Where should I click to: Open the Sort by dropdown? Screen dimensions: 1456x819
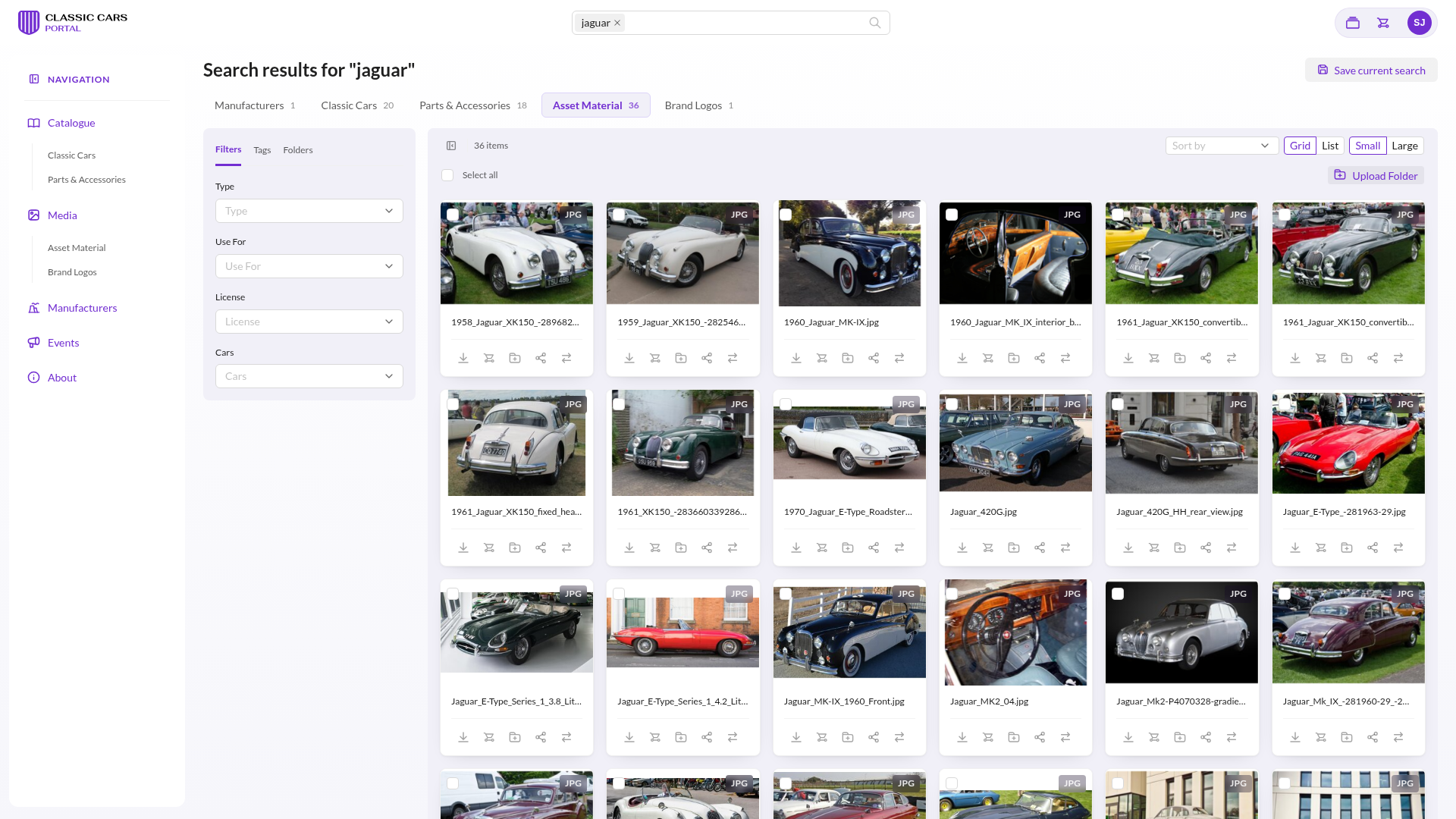pyautogui.click(x=1222, y=146)
